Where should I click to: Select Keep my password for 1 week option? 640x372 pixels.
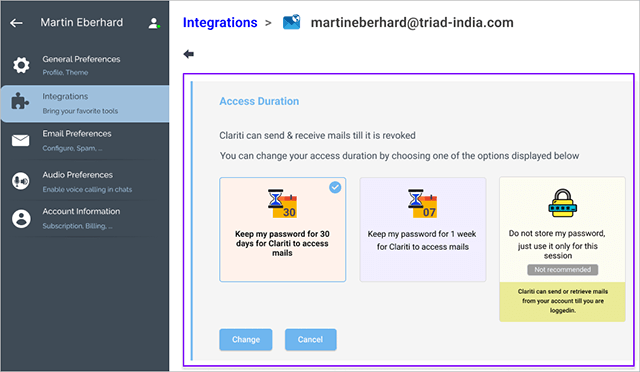pos(422,229)
